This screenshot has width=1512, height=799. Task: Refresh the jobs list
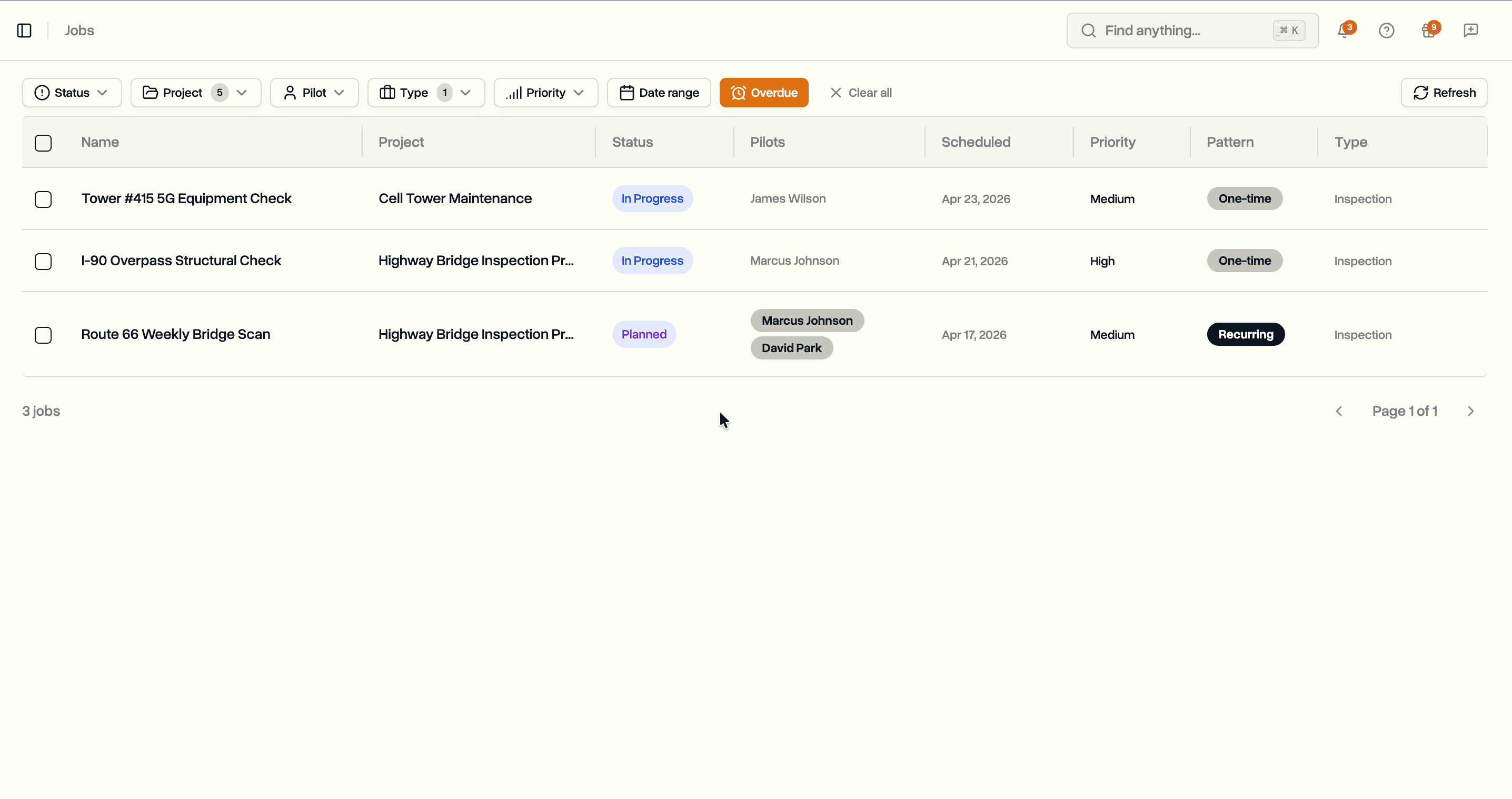point(1444,92)
